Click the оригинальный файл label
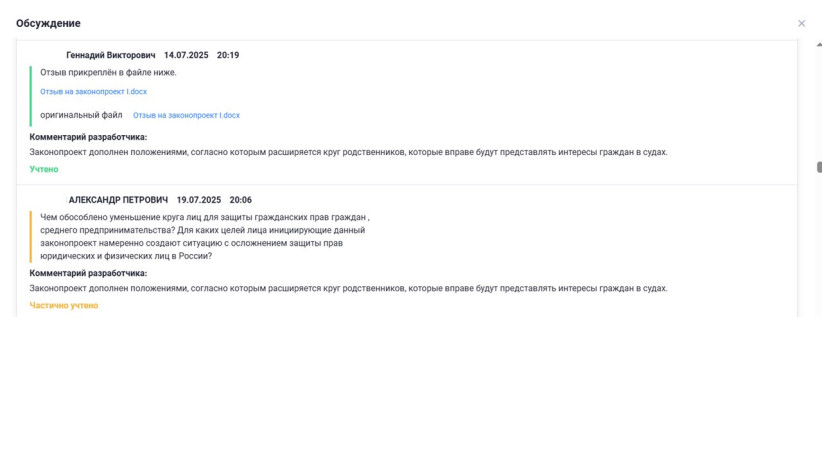The image size is (822, 463). pyautogui.click(x=81, y=115)
